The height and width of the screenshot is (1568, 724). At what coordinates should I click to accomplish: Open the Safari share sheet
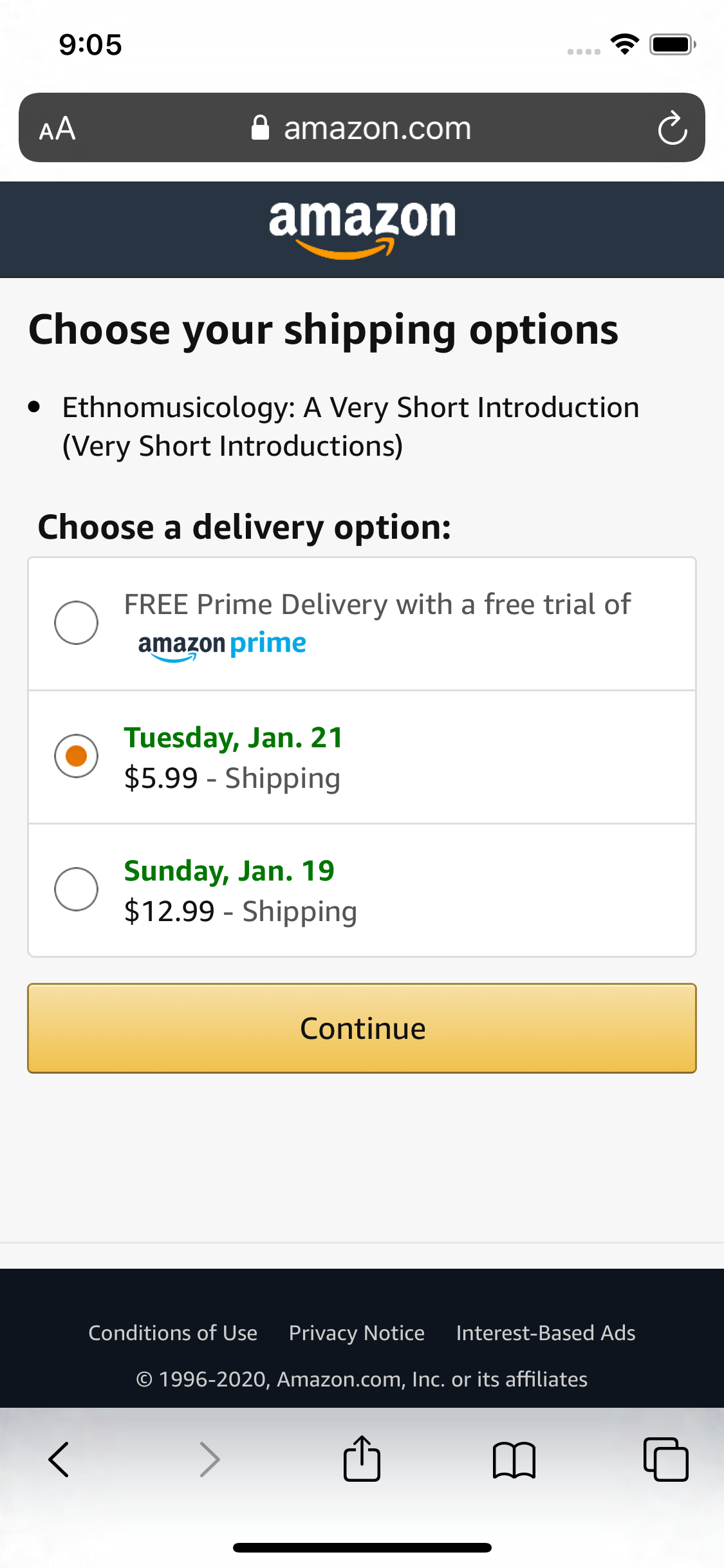click(x=362, y=1460)
